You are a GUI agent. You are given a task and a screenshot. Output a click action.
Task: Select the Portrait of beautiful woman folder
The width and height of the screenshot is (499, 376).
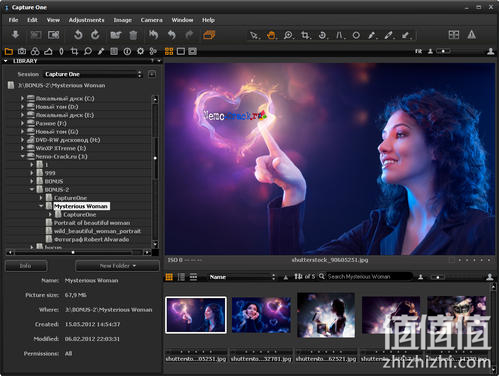point(92,223)
